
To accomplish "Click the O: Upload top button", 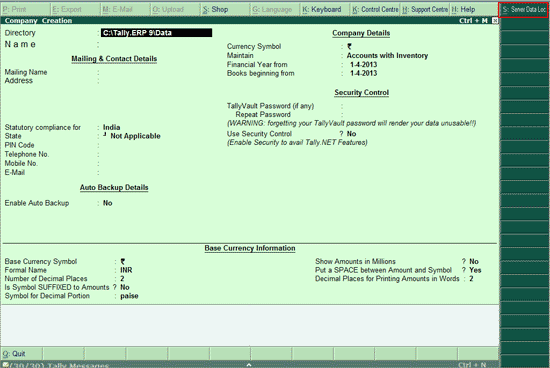I will pos(176,9).
